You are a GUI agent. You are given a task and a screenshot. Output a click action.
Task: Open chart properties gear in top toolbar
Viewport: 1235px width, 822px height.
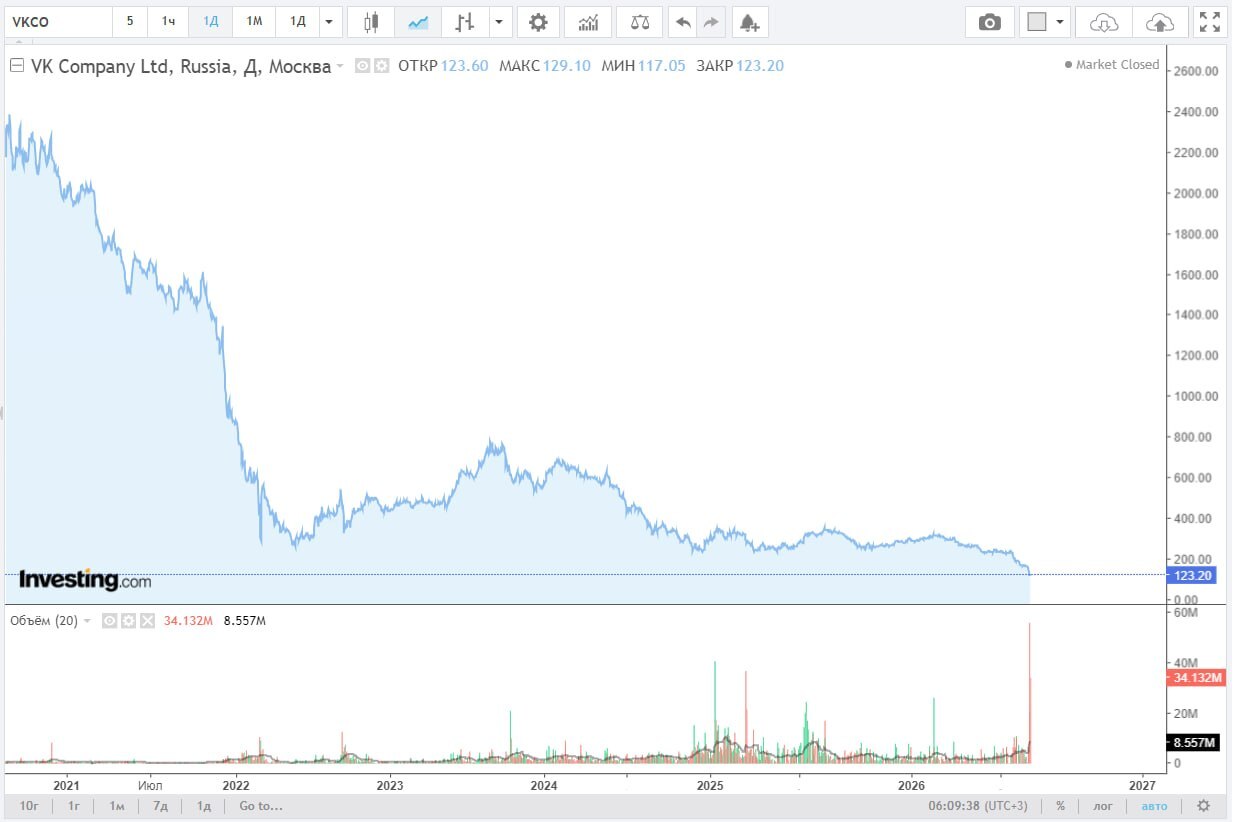(x=538, y=22)
